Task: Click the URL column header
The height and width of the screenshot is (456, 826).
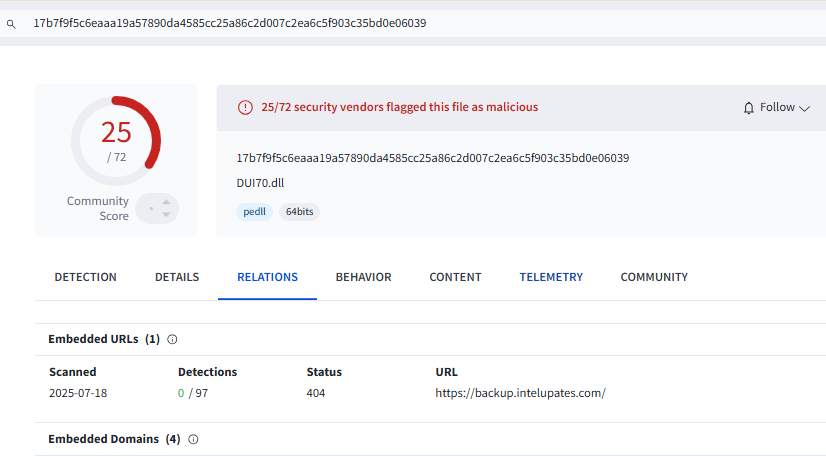Action: click(446, 372)
